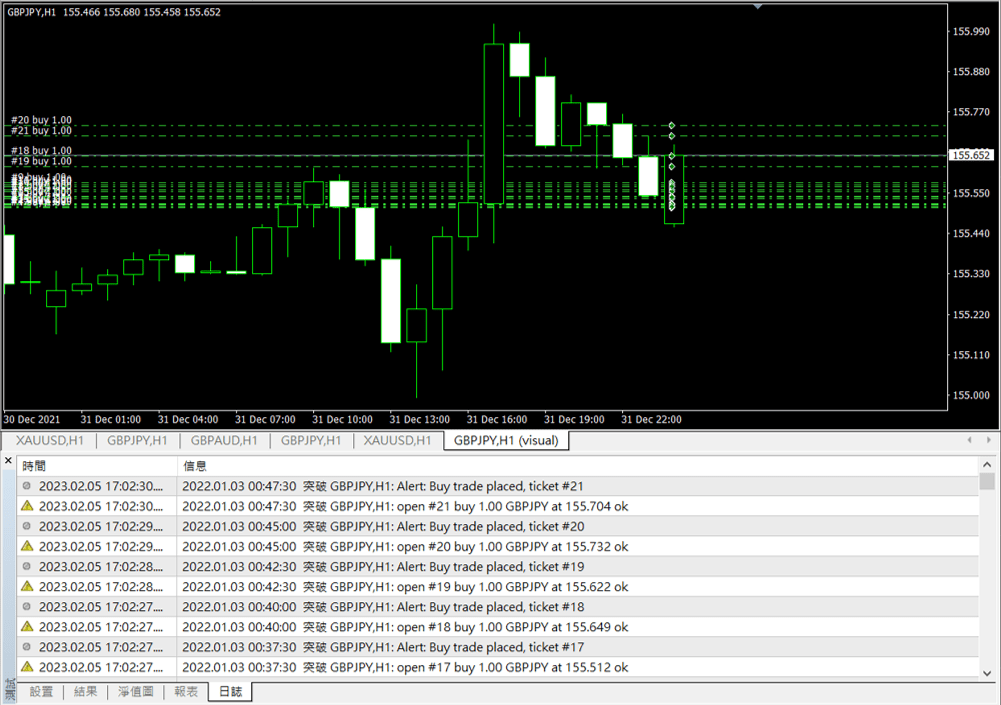
Task: Switch to the GBPAUD,H1 chart tab
Action: [224, 440]
